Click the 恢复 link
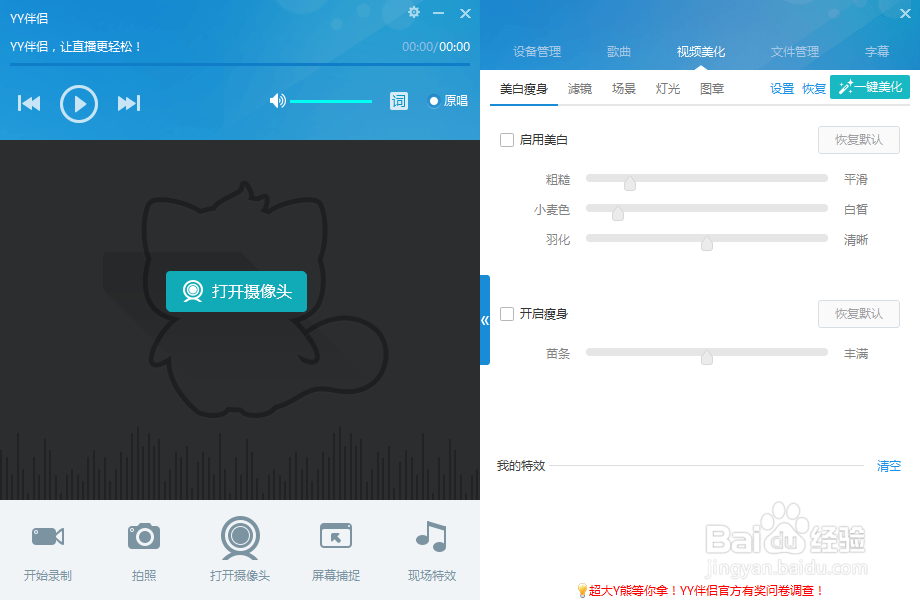920x600 pixels. [x=814, y=89]
